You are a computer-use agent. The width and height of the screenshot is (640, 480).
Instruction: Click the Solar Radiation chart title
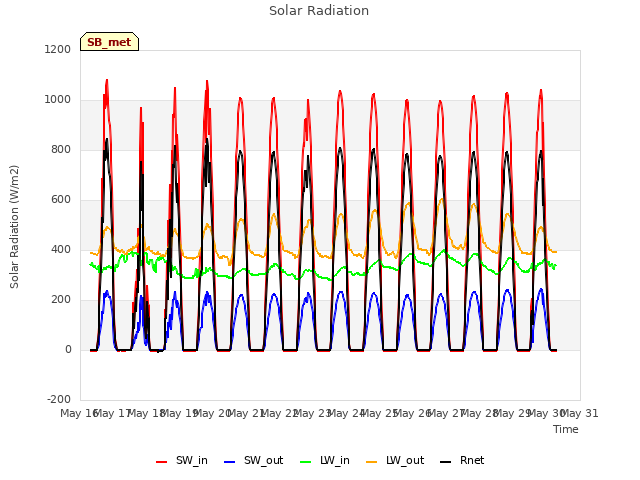[x=319, y=11]
